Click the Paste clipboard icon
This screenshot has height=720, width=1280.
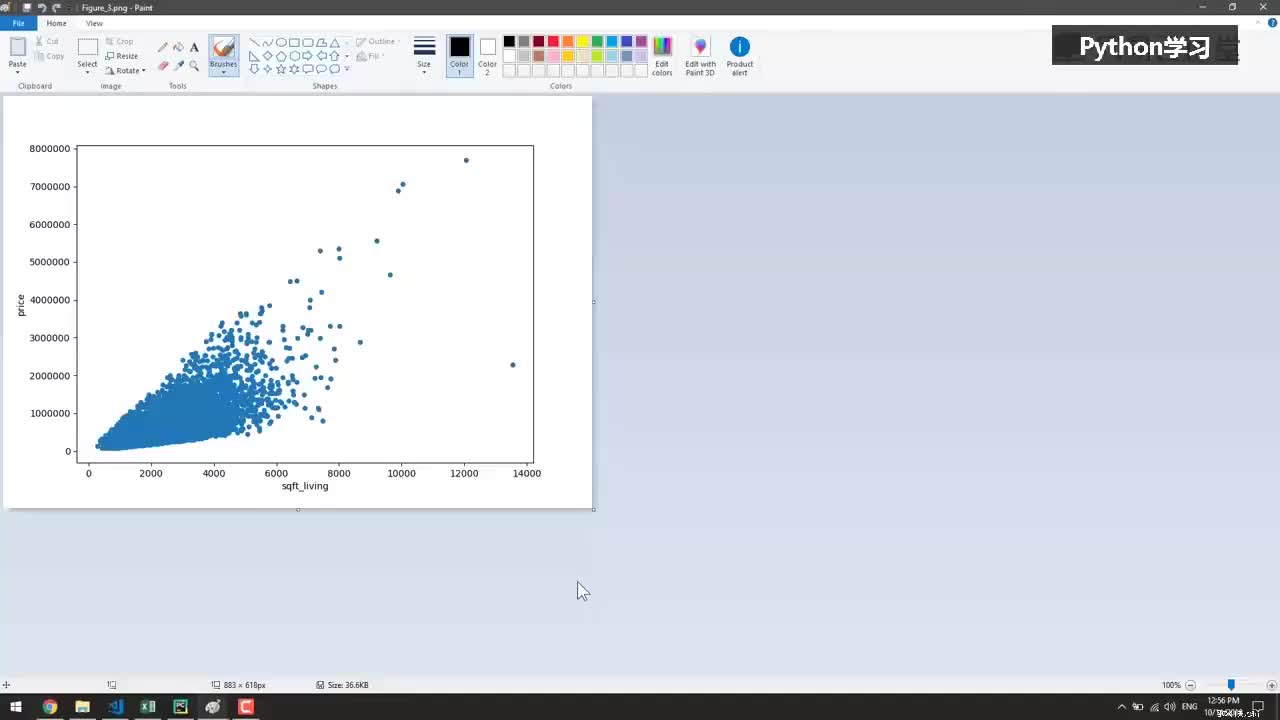coord(18,47)
